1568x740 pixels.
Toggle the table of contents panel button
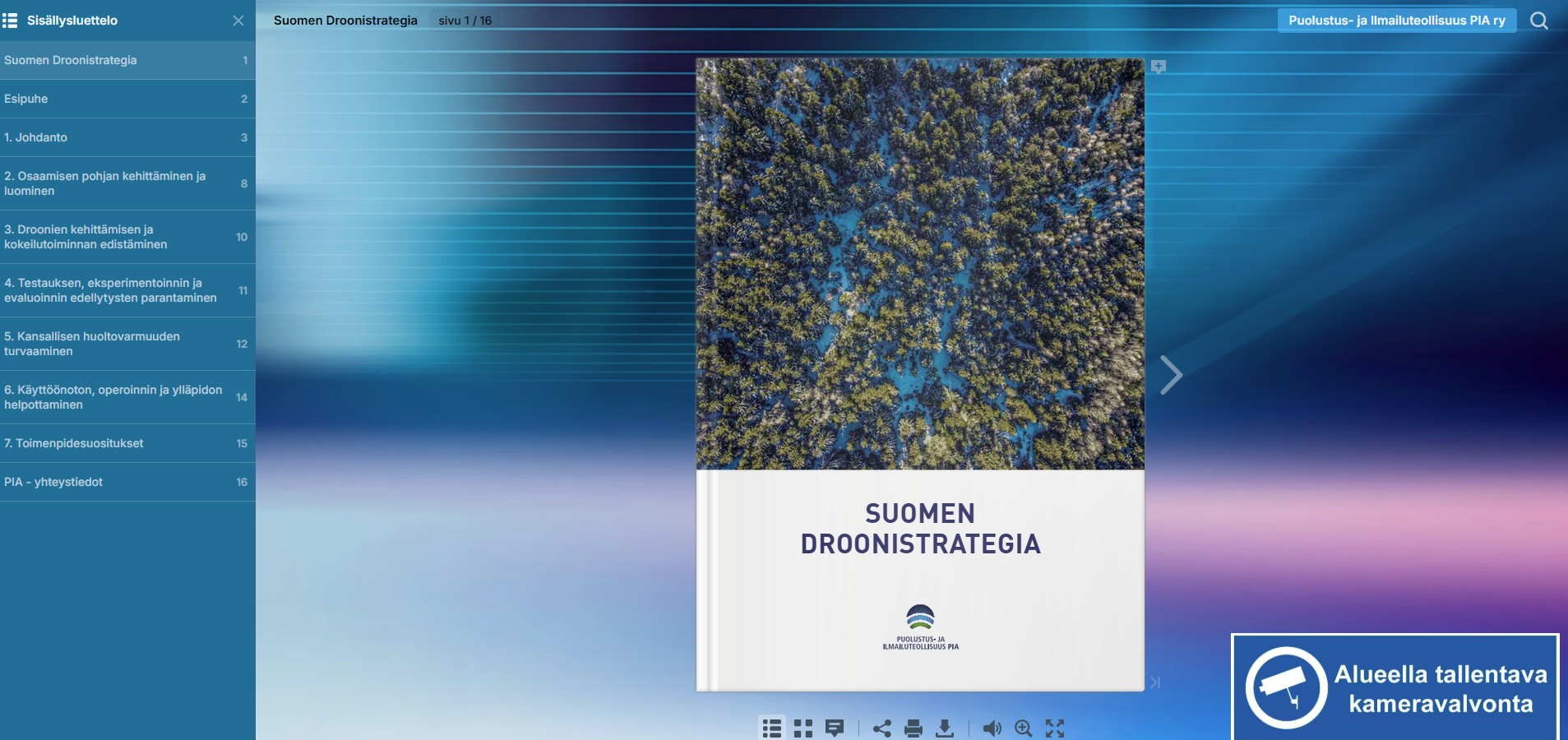(771, 728)
